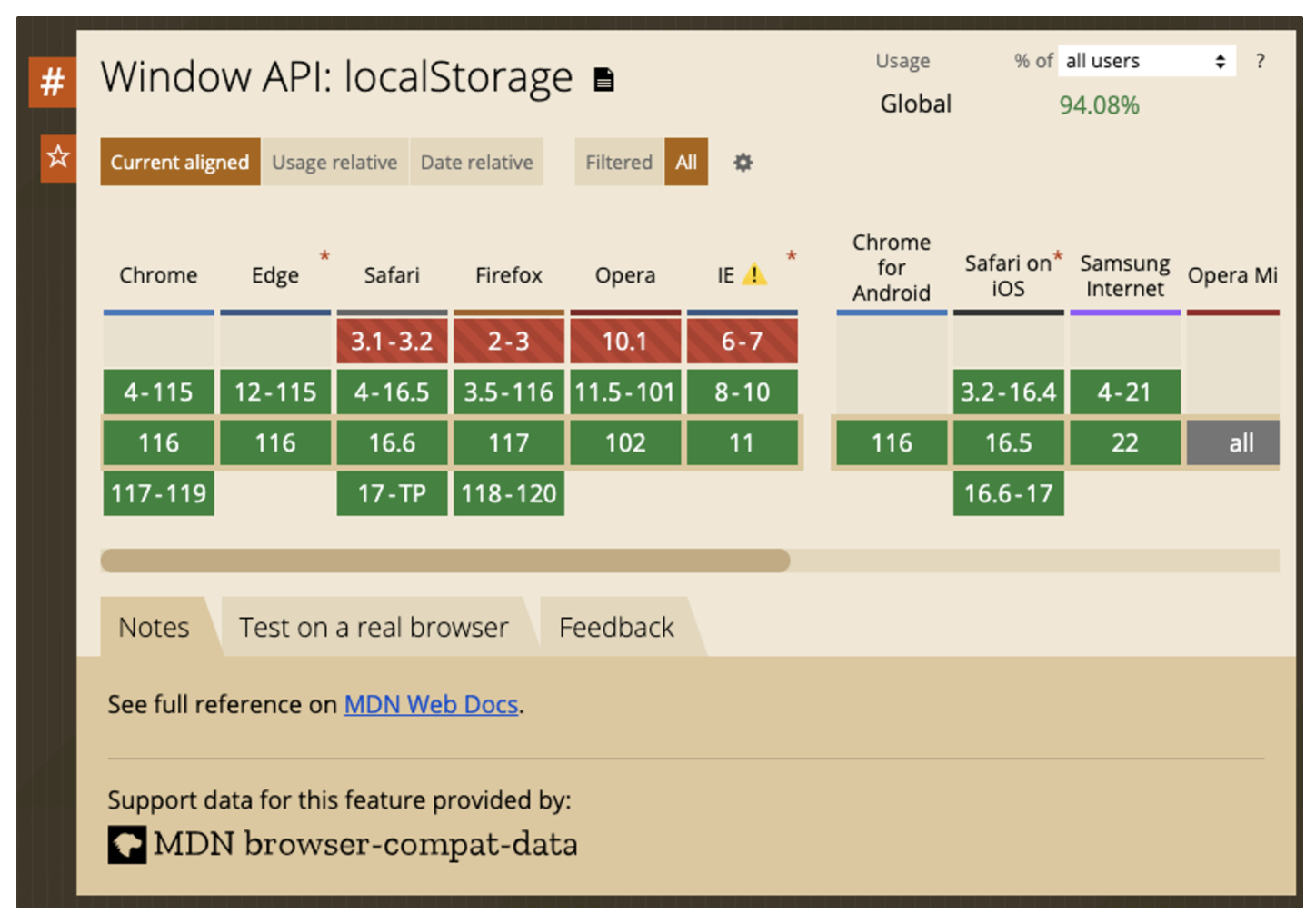Select the Opera 102 current cell
This screenshot has width=1316, height=923.
tap(625, 442)
